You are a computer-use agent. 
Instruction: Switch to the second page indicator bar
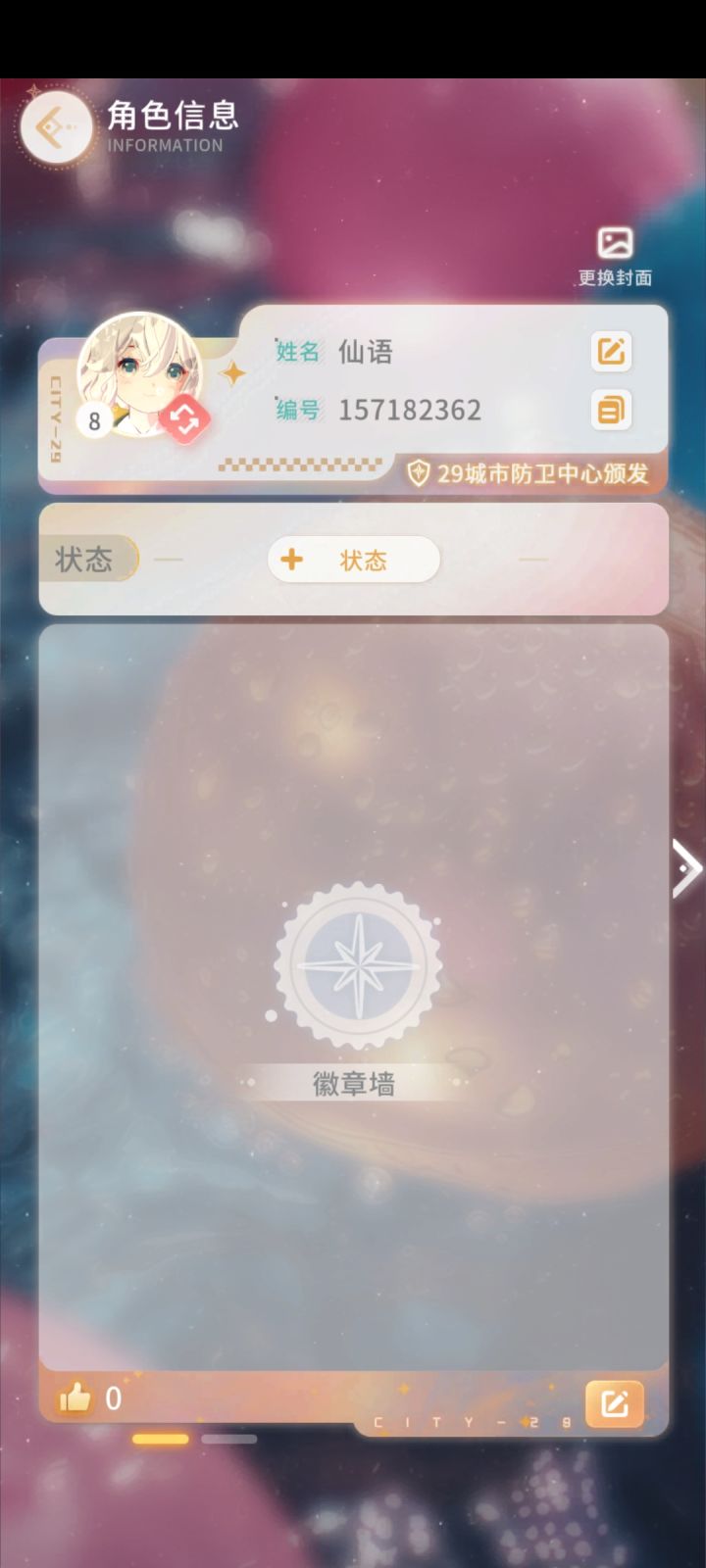(x=229, y=1439)
